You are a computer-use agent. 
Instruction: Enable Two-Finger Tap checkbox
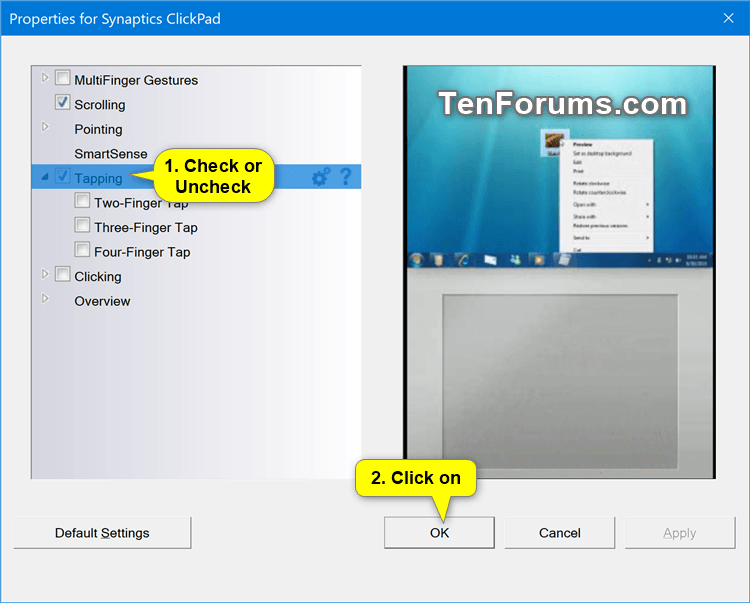[82, 200]
